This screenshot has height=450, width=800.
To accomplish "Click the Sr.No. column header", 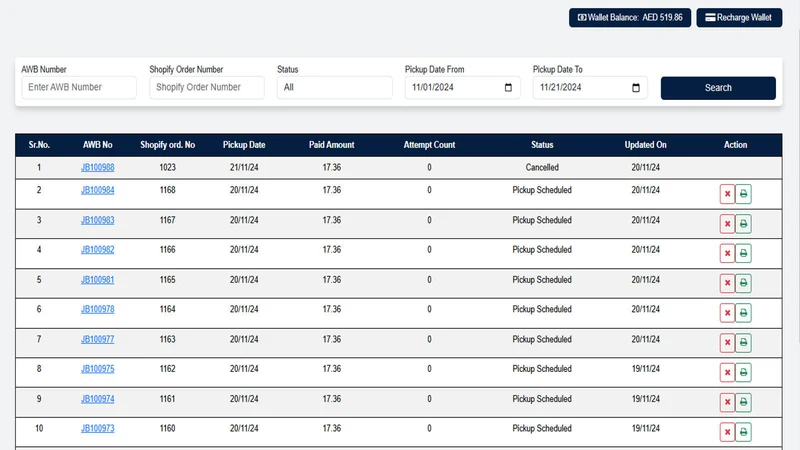I will click(x=39, y=145).
